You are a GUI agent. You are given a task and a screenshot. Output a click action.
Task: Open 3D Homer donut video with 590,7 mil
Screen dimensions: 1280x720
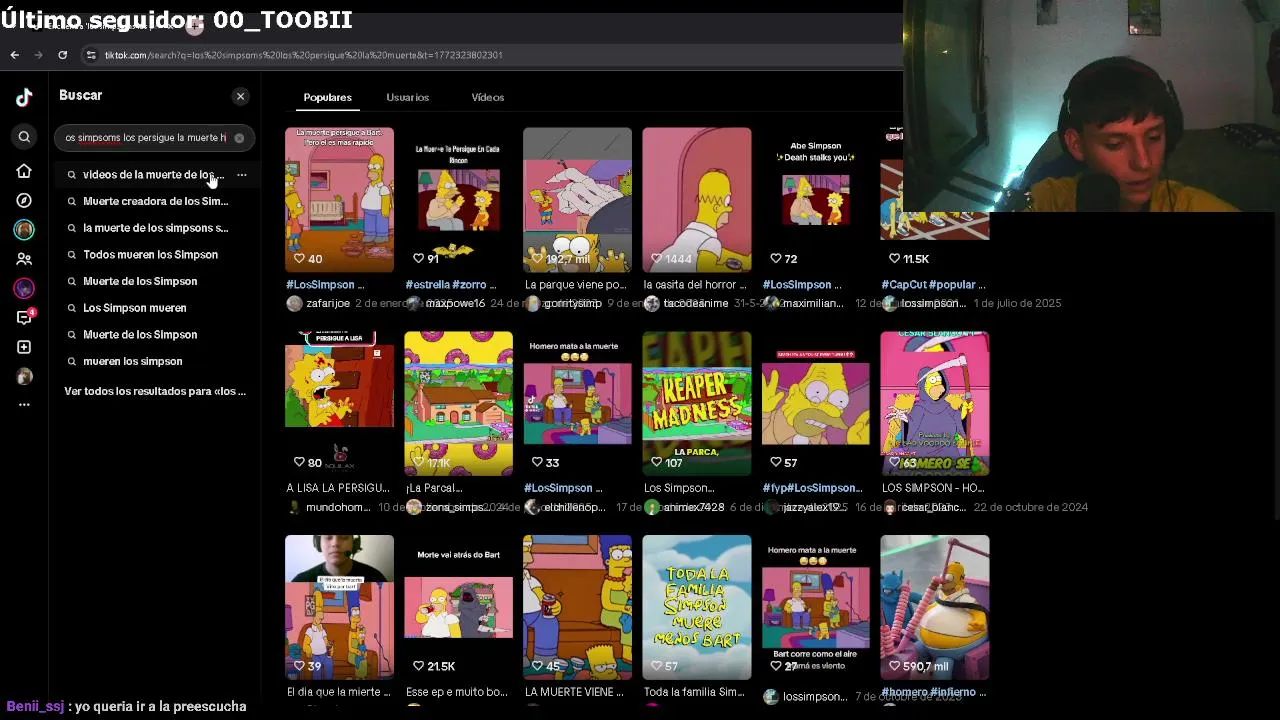point(934,607)
